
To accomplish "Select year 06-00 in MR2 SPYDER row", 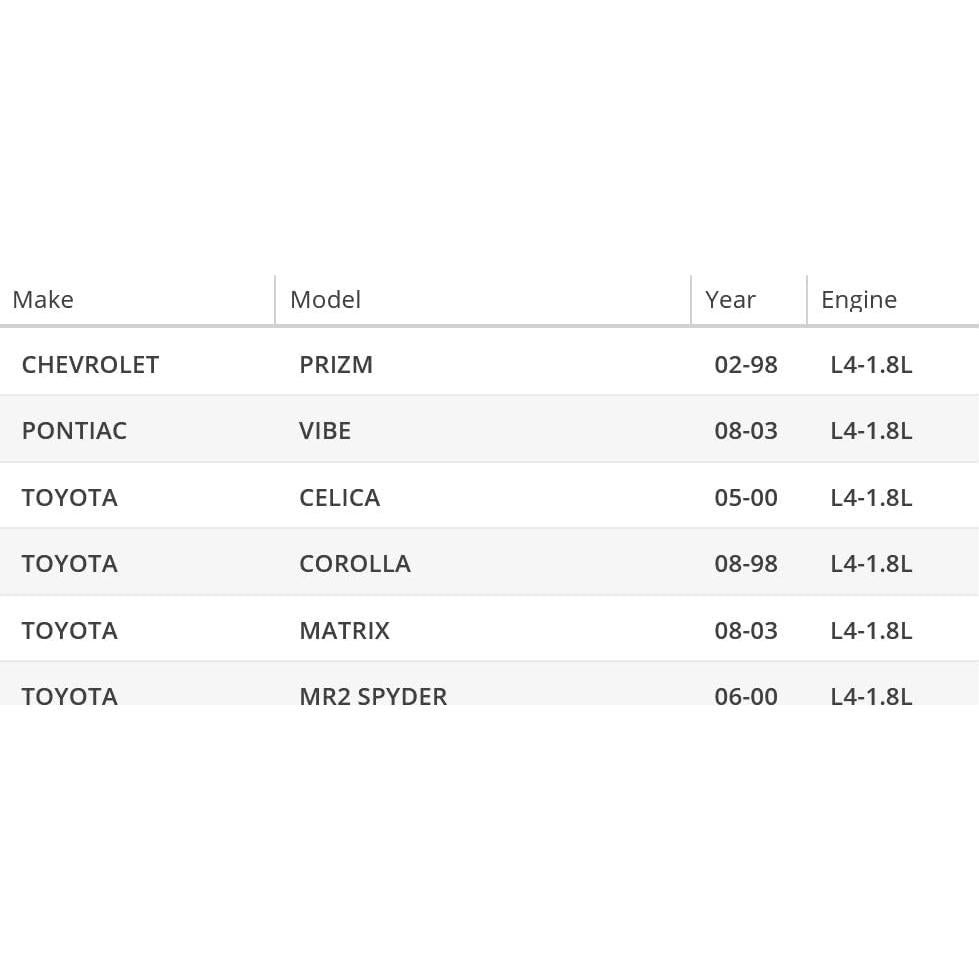I will 746,695.
